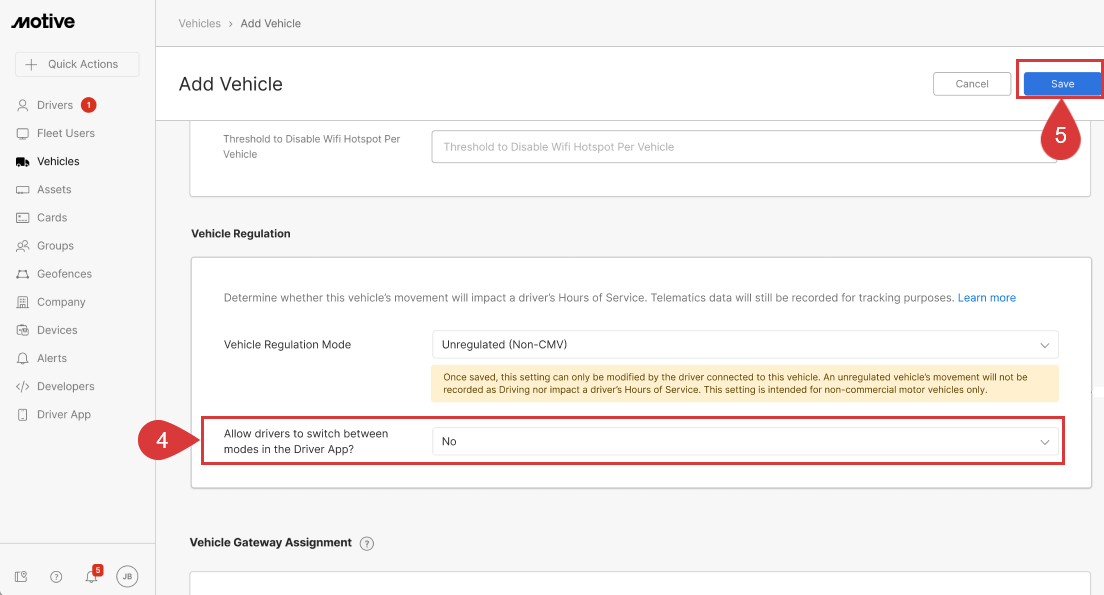Viewport: 1104px width, 595px height.
Task: Click the Cards icon in sidebar
Action: pyautogui.click(x=23, y=218)
